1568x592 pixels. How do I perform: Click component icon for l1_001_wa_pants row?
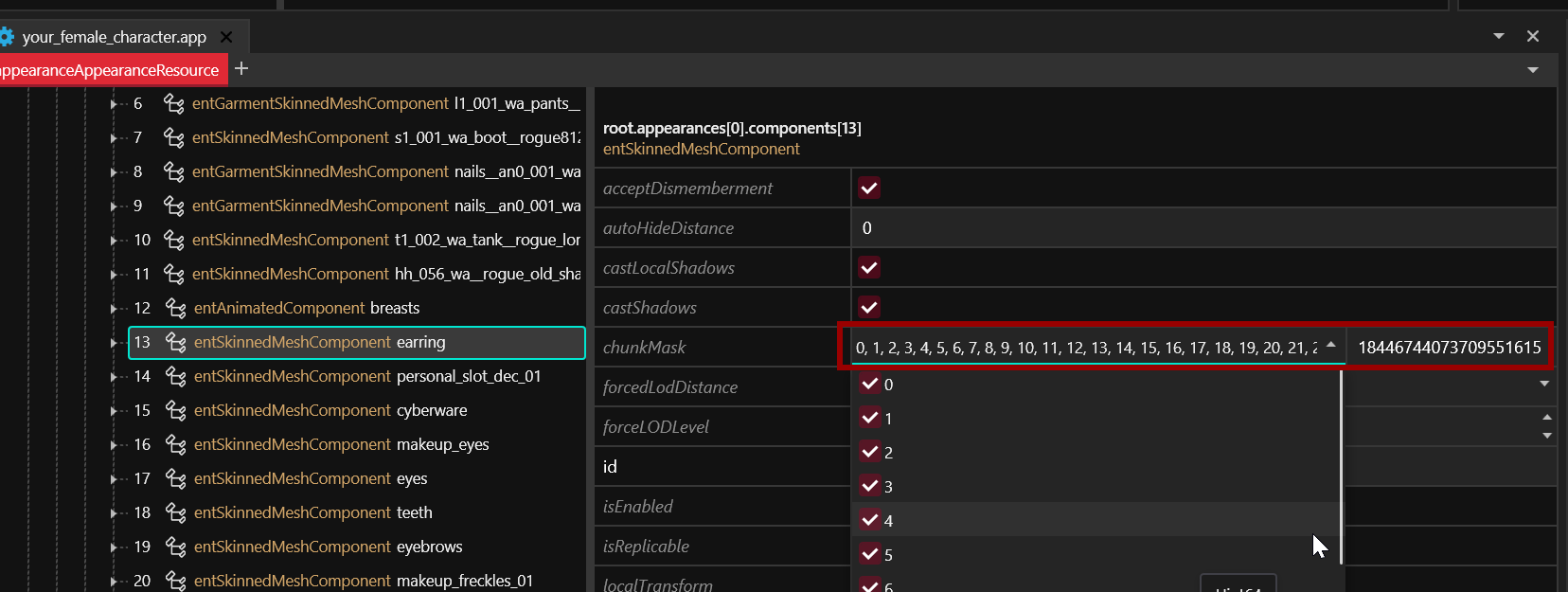[173, 103]
